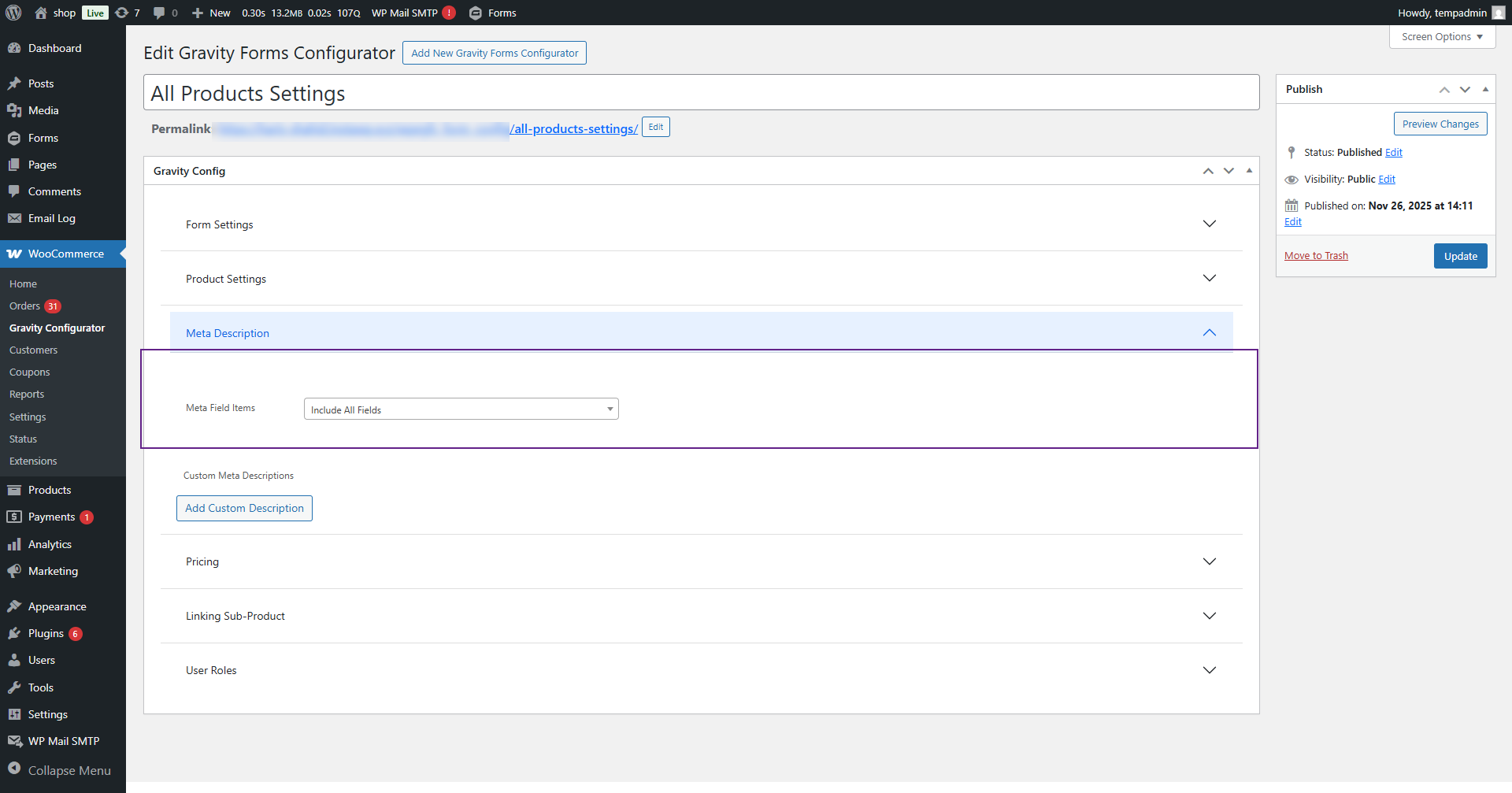
Task: Toggle the Gravity Config panel triangle
Action: 1249,170
